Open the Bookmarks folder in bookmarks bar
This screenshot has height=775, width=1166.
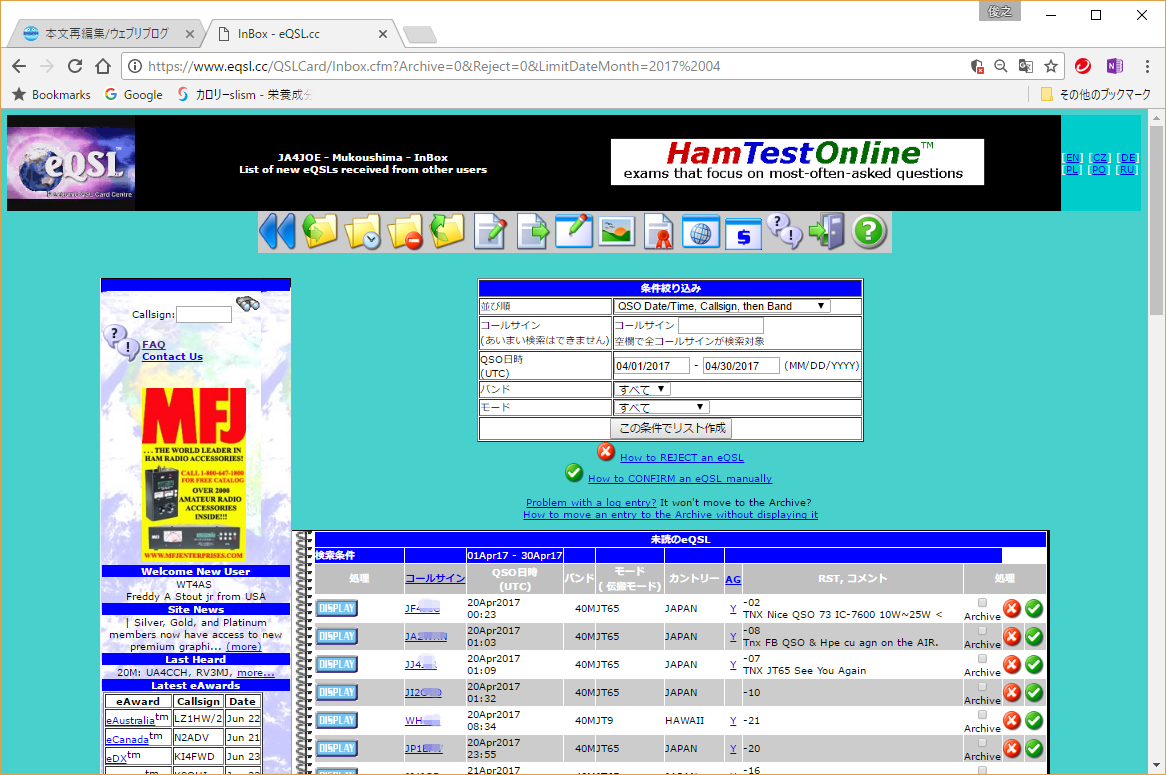51,94
